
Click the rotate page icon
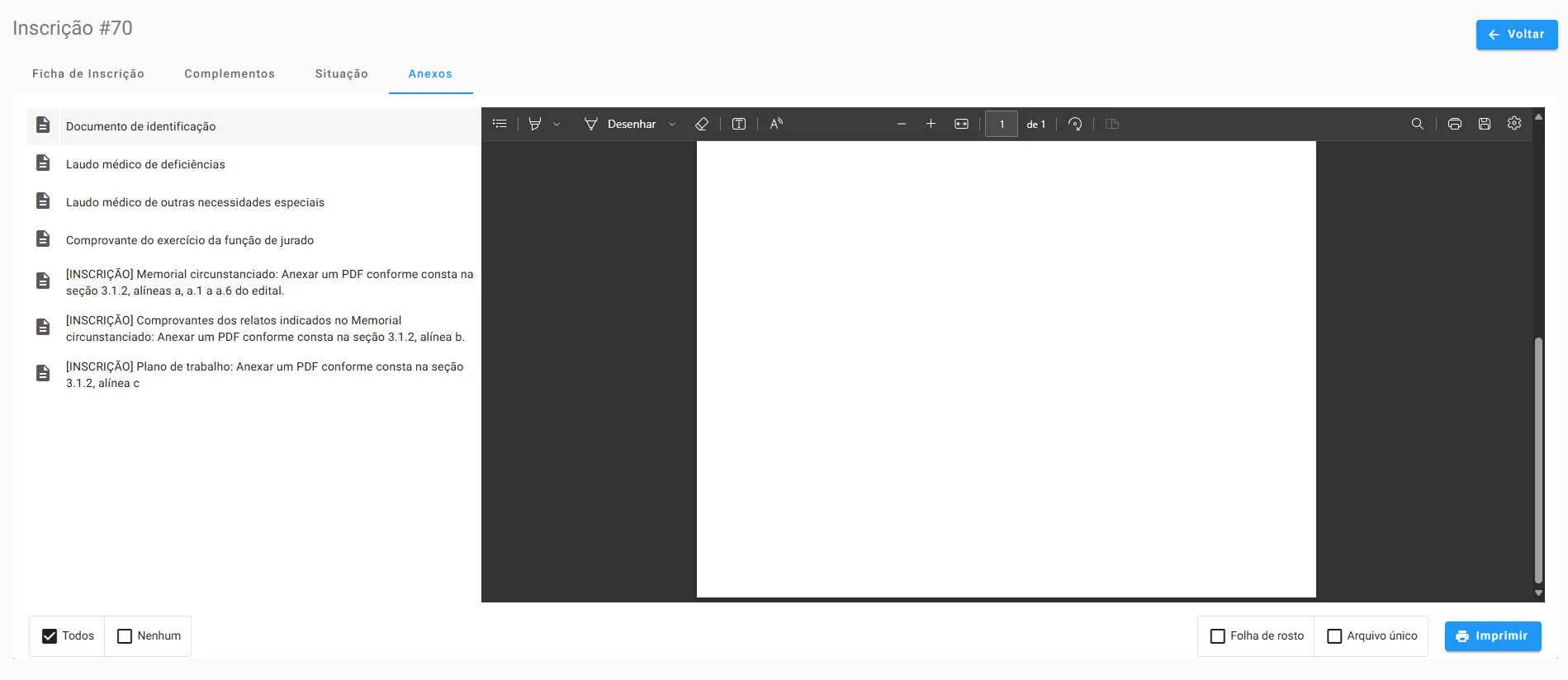pyautogui.click(x=1075, y=124)
